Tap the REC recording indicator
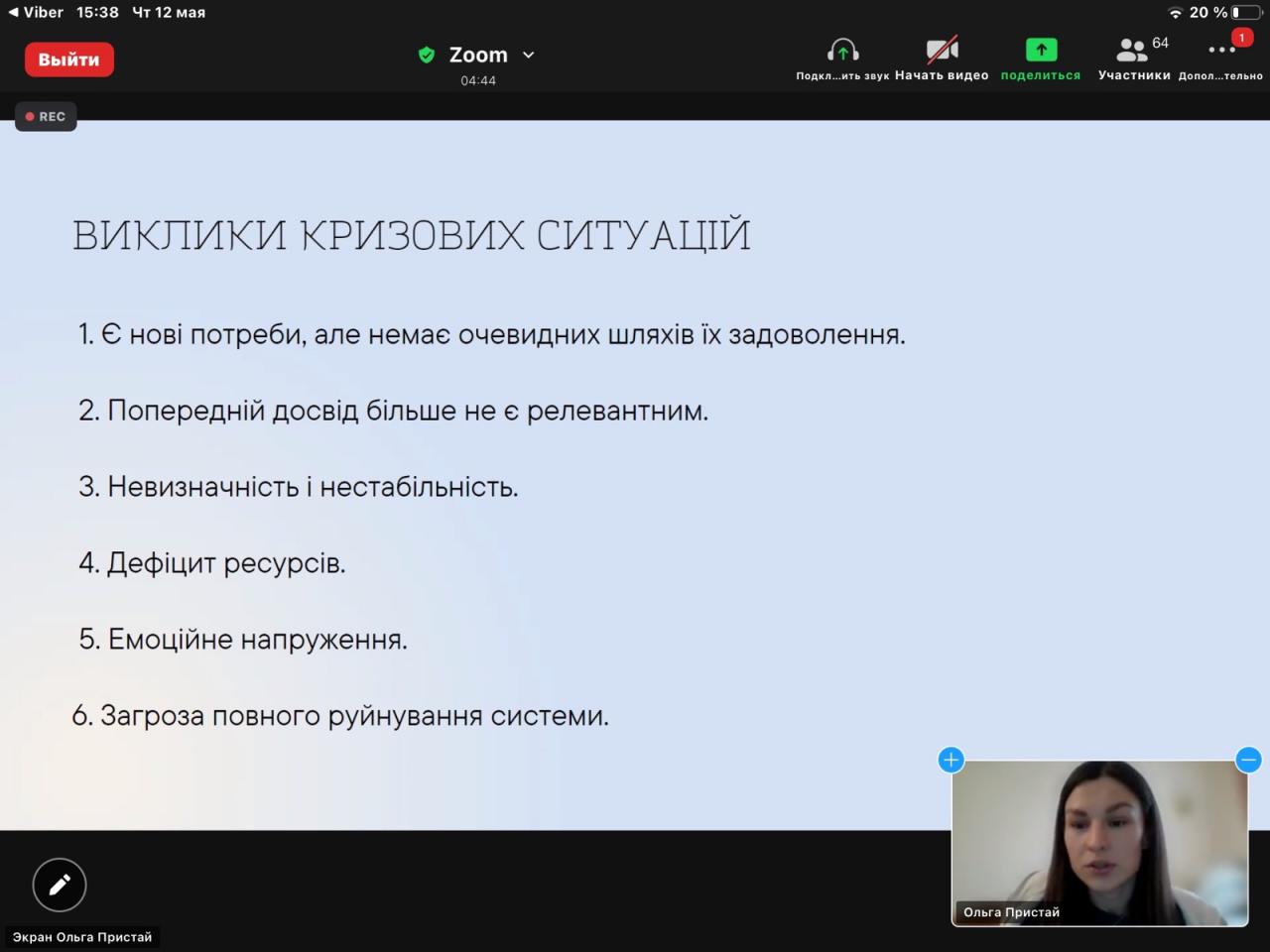Image resolution: width=1270 pixels, height=952 pixels. pos(46,117)
